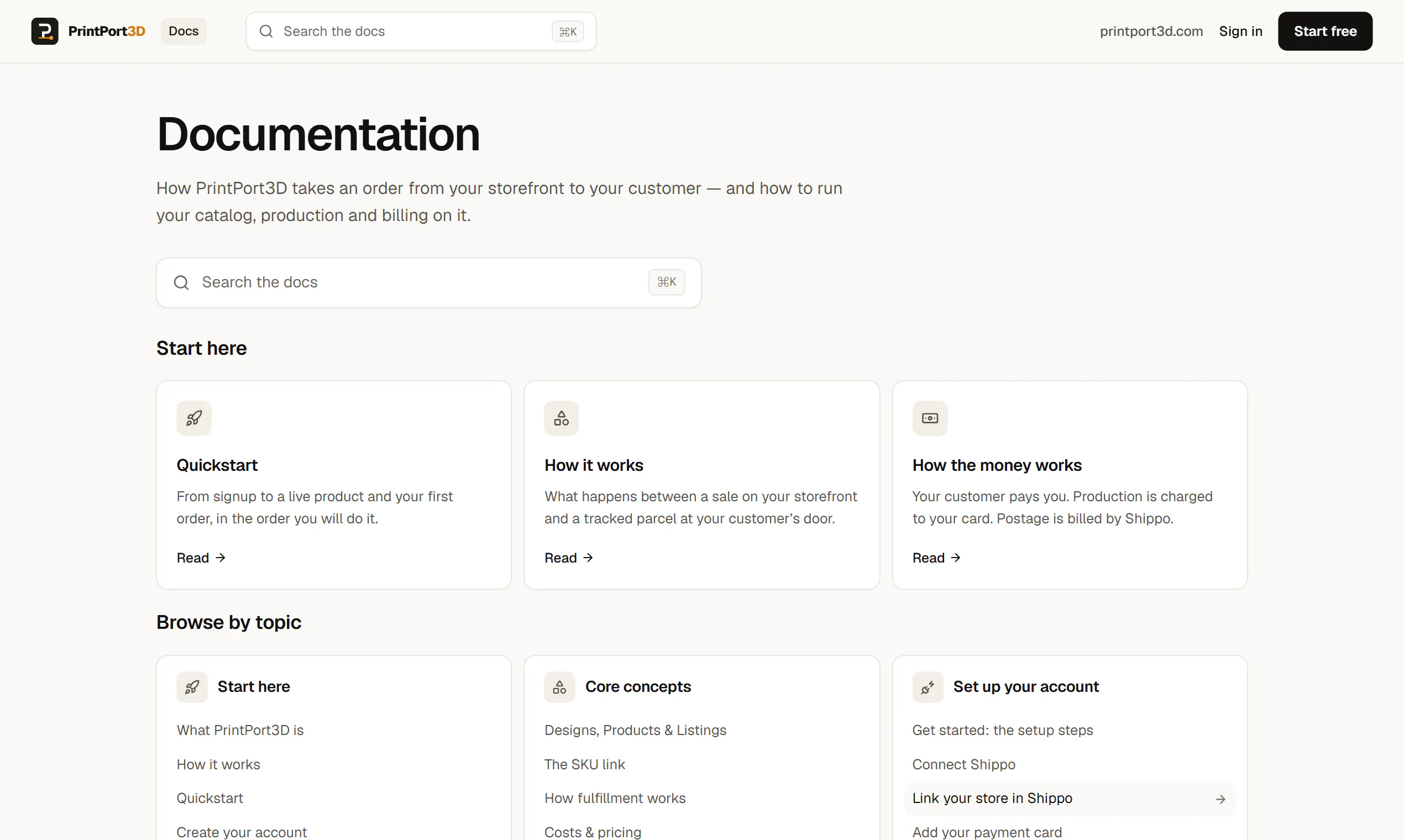
Task: Click the Quickstart card description text
Action: tap(315, 507)
